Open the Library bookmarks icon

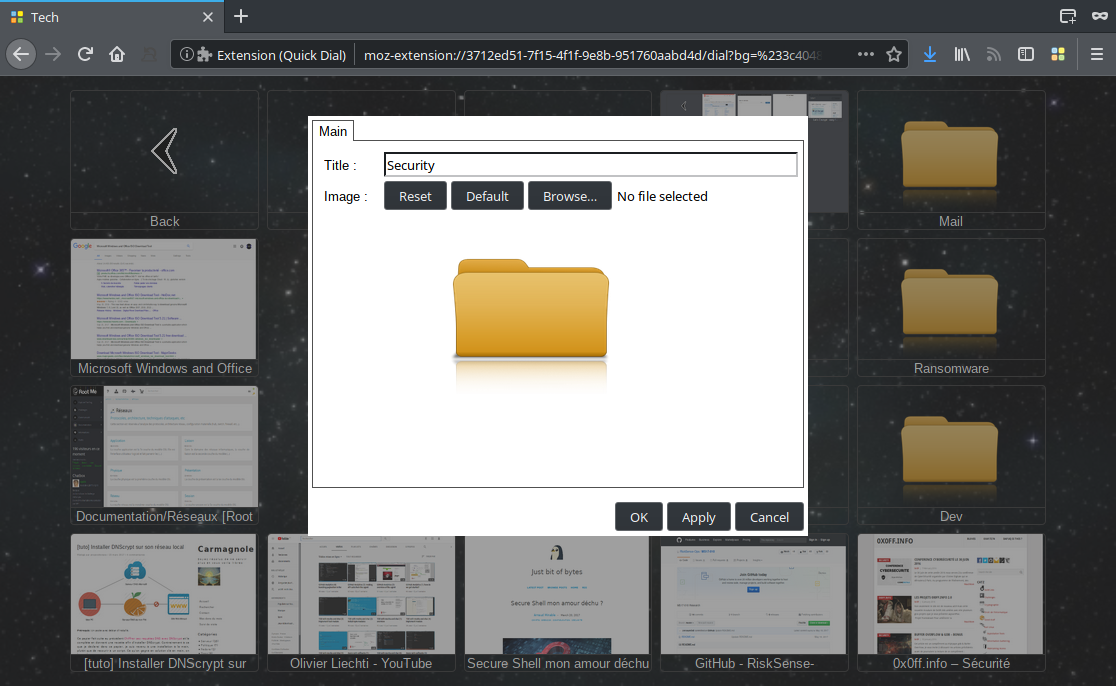click(962, 54)
